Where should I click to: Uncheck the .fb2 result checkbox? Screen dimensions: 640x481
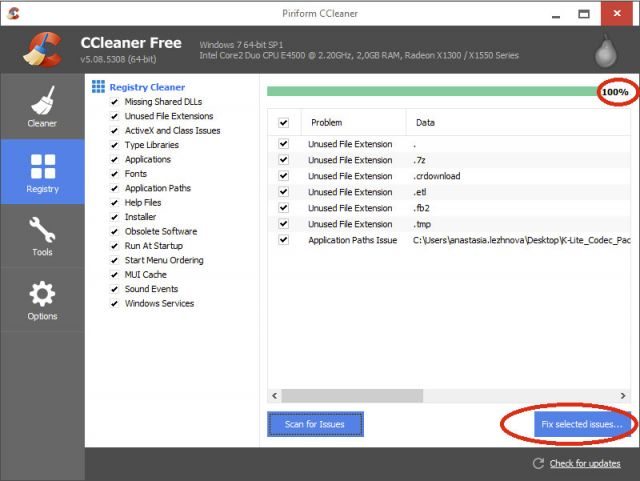pyautogui.click(x=283, y=207)
